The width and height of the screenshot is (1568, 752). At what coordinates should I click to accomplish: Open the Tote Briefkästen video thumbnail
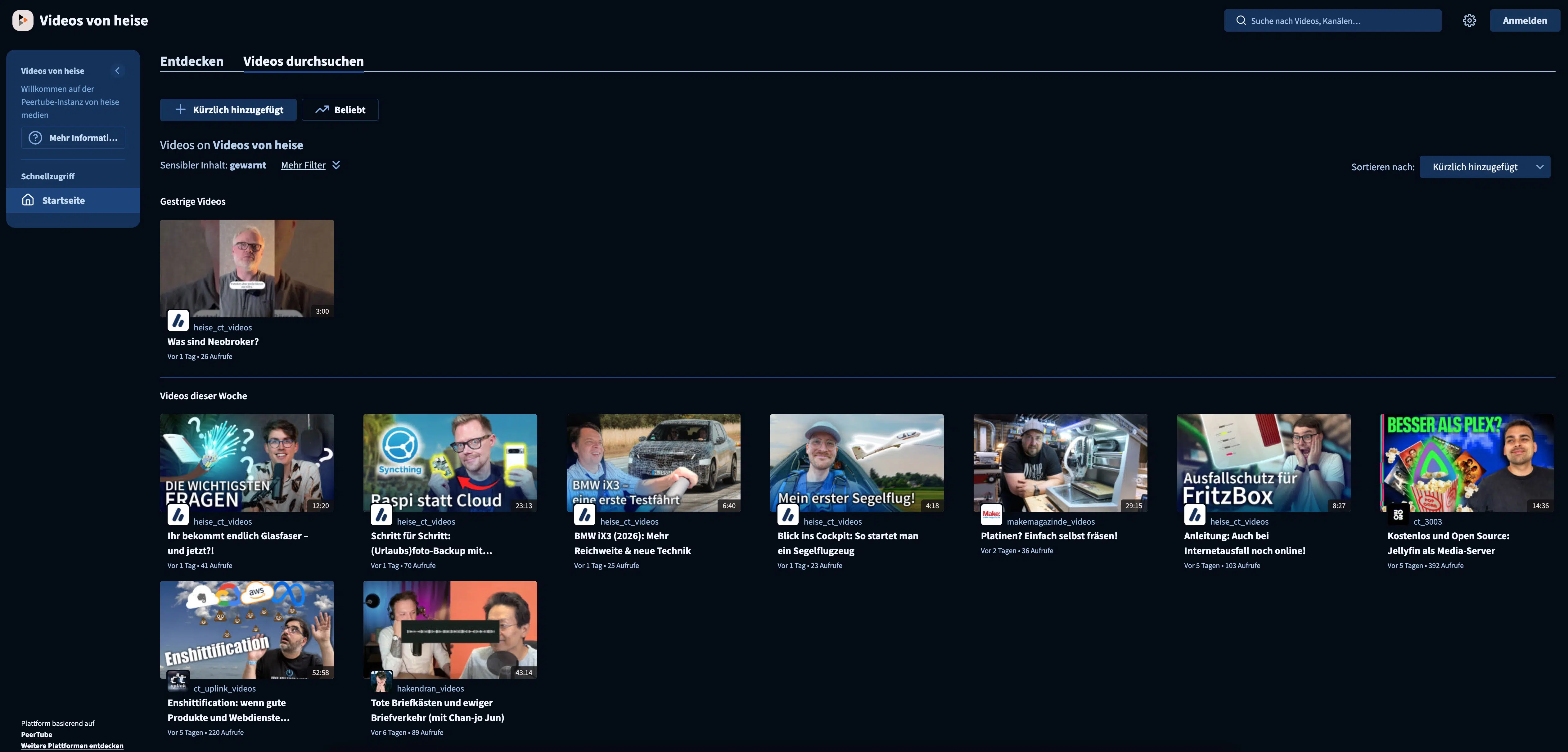tap(450, 630)
